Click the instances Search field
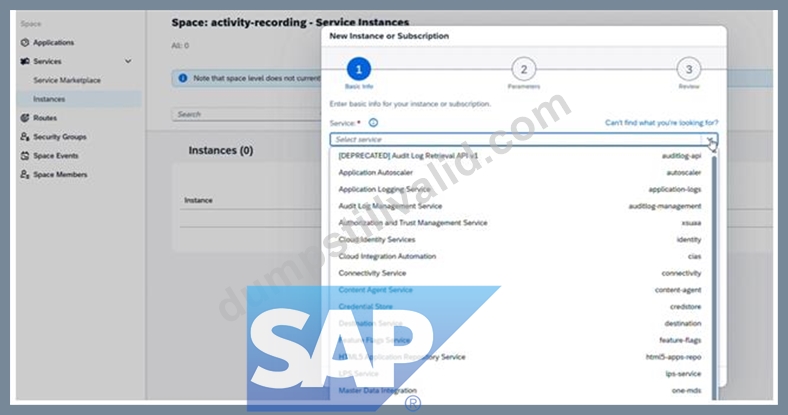788x415 pixels. pos(246,114)
